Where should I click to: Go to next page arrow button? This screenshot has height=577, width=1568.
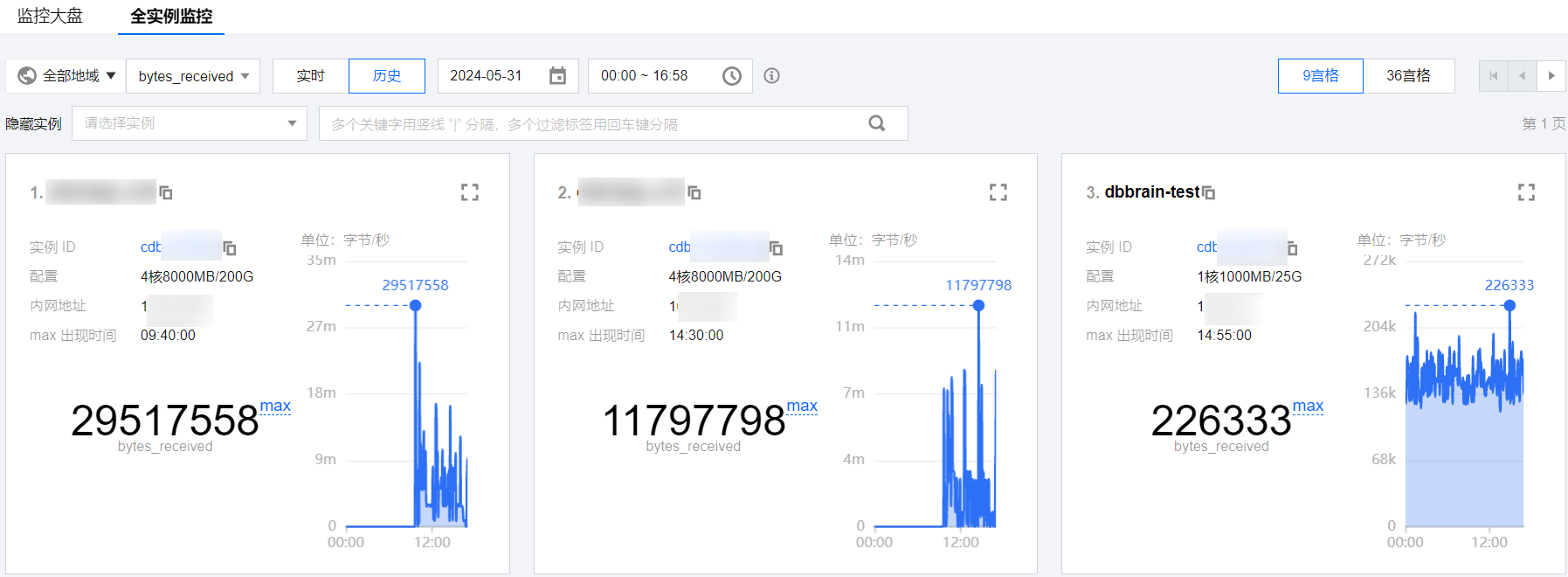[x=1551, y=76]
